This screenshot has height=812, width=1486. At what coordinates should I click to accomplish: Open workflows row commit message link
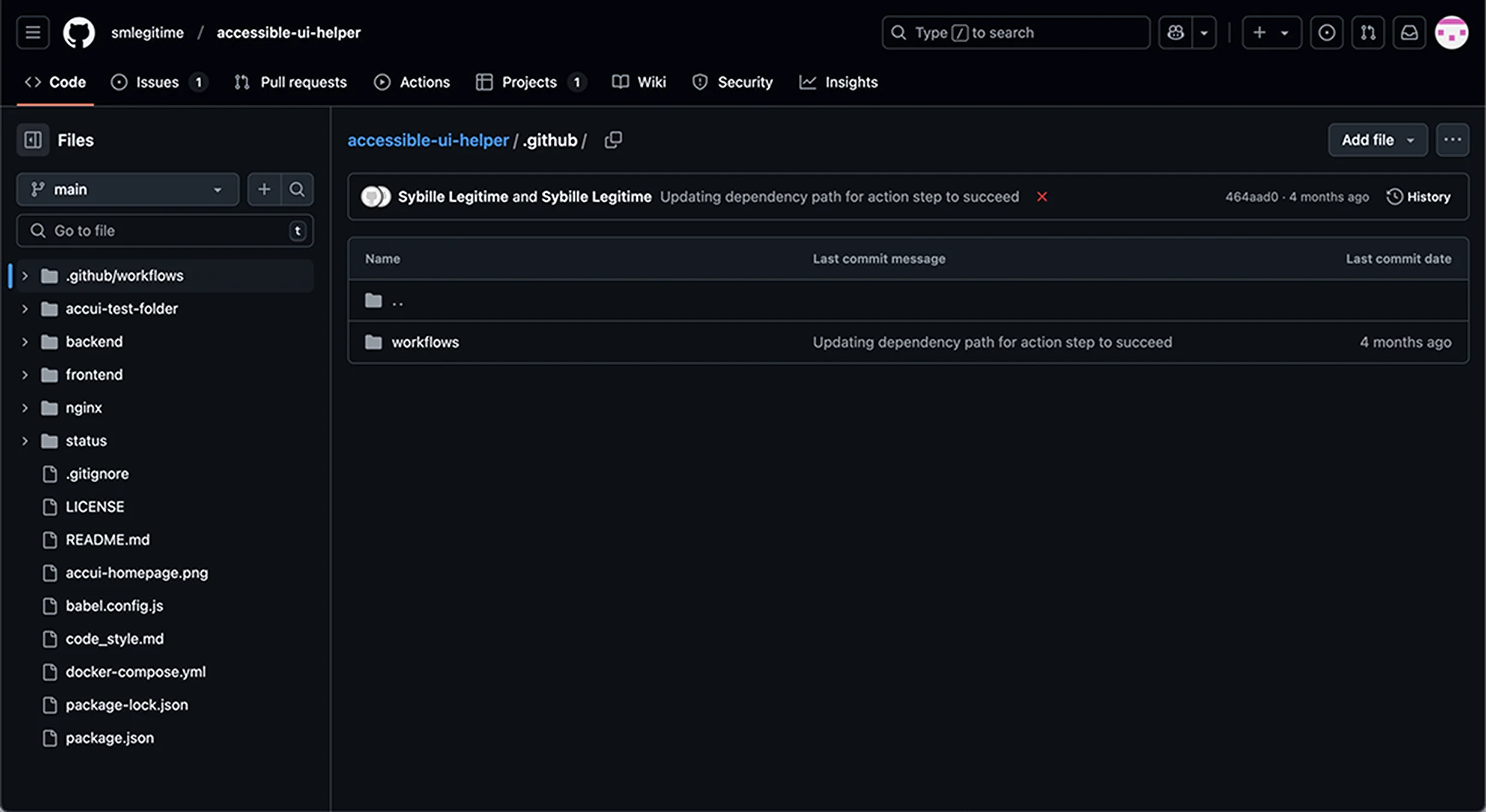pyautogui.click(x=992, y=342)
